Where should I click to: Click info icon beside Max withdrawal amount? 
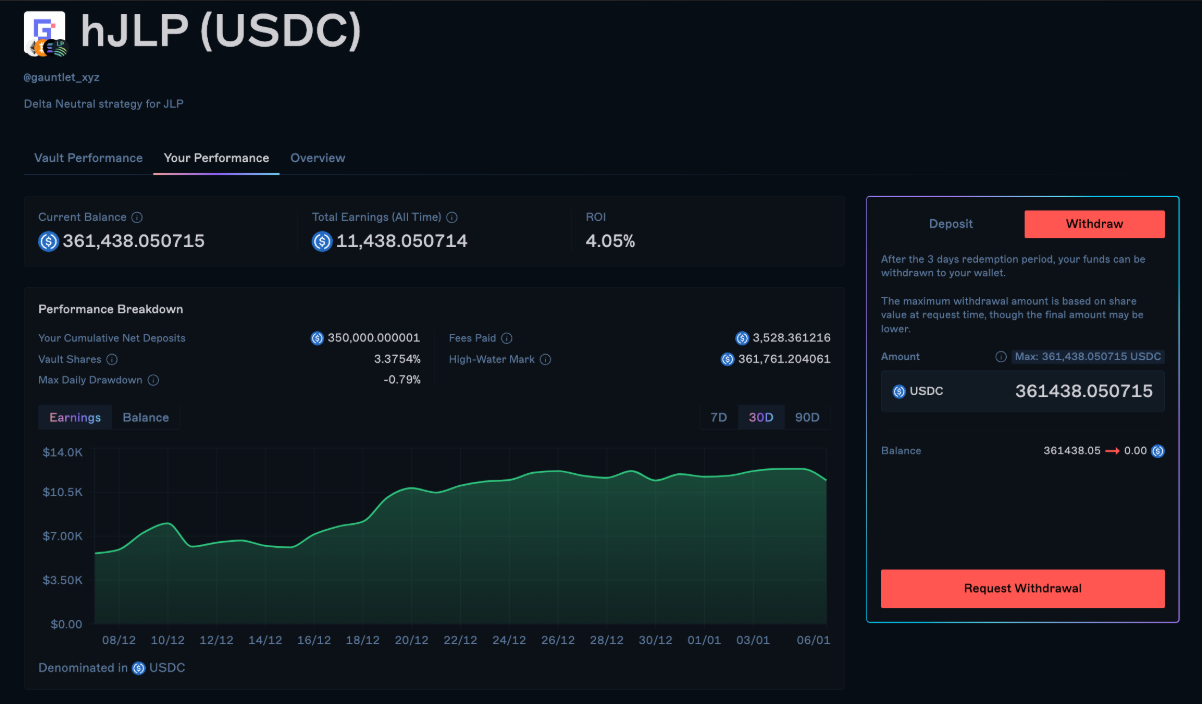1001,357
